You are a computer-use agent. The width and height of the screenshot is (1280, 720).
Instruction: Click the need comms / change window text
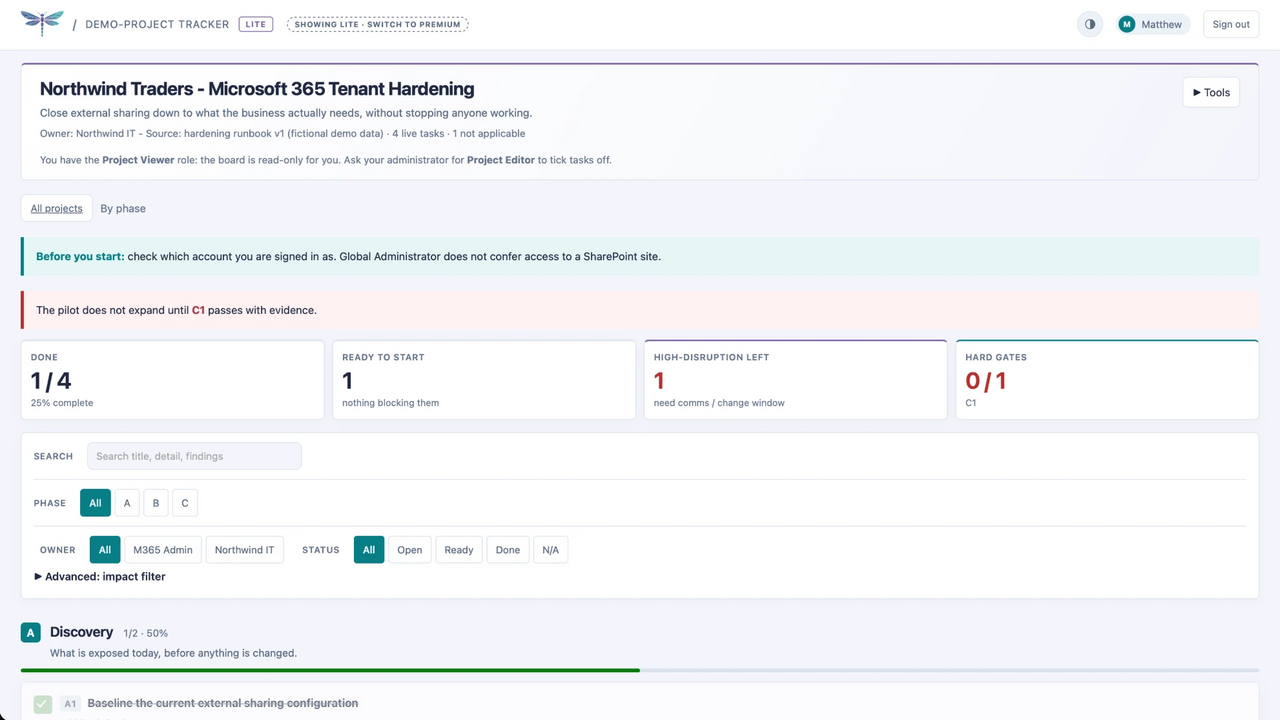click(719, 403)
